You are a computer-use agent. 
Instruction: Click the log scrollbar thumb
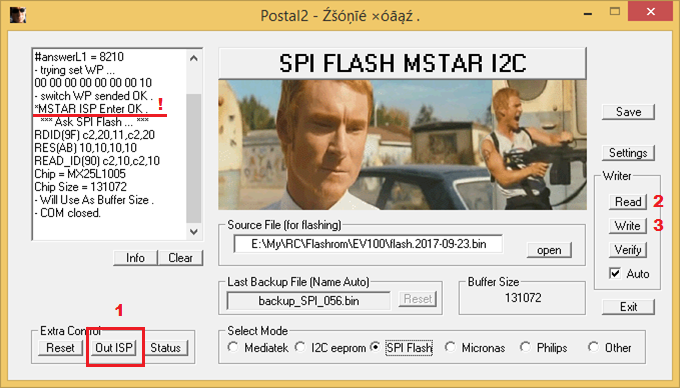point(194,158)
